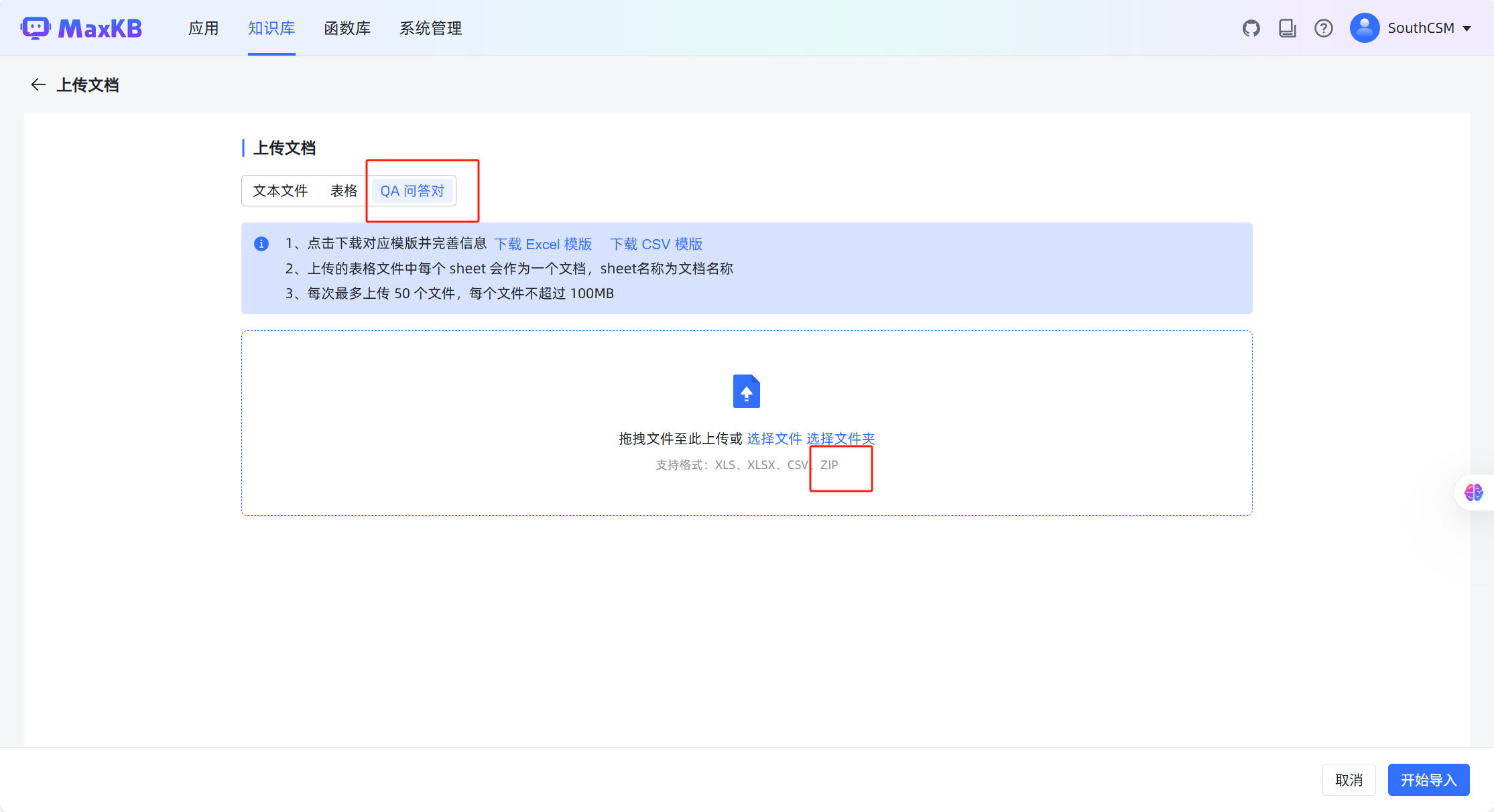Select the QA 问答对 tab
Image resolution: width=1494 pixels, height=812 pixels.
coord(412,191)
